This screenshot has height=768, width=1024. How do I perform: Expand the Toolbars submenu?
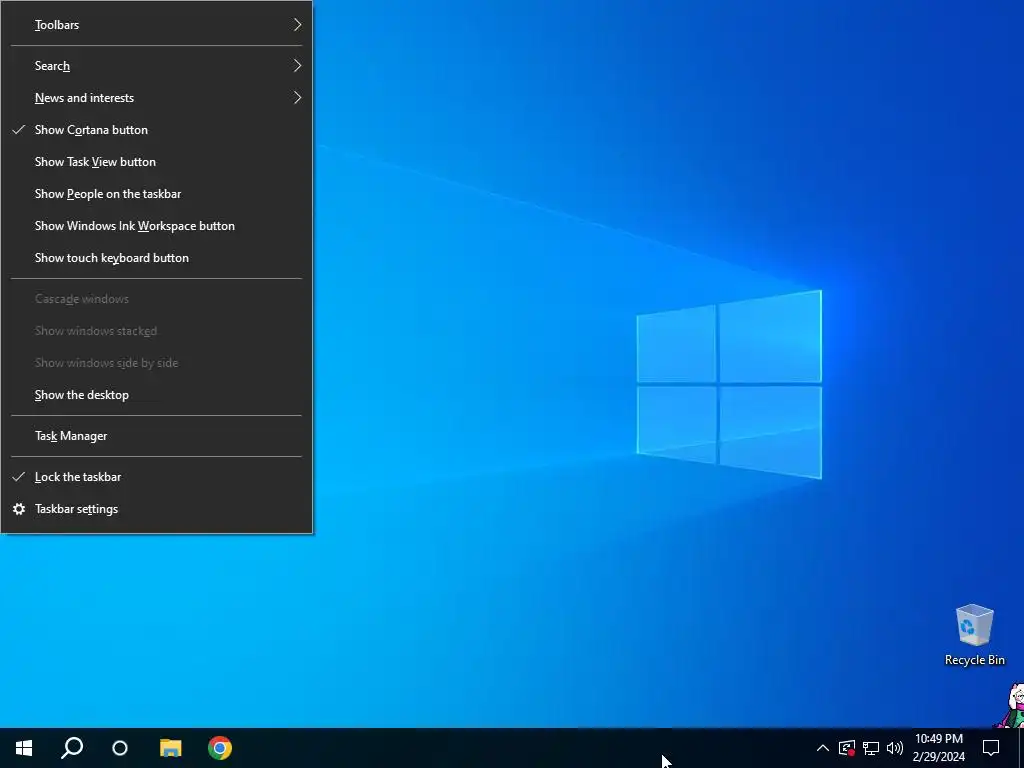click(x=157, y=25)
